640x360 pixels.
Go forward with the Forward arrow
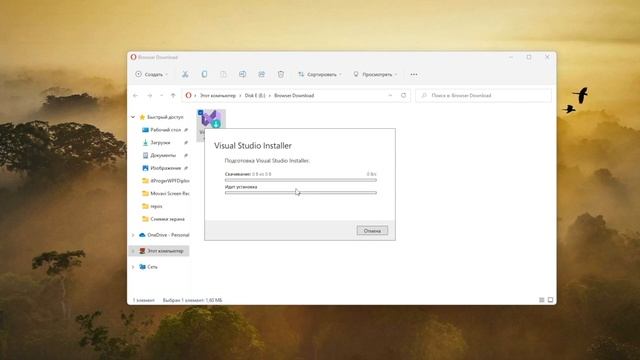(150, 96)
